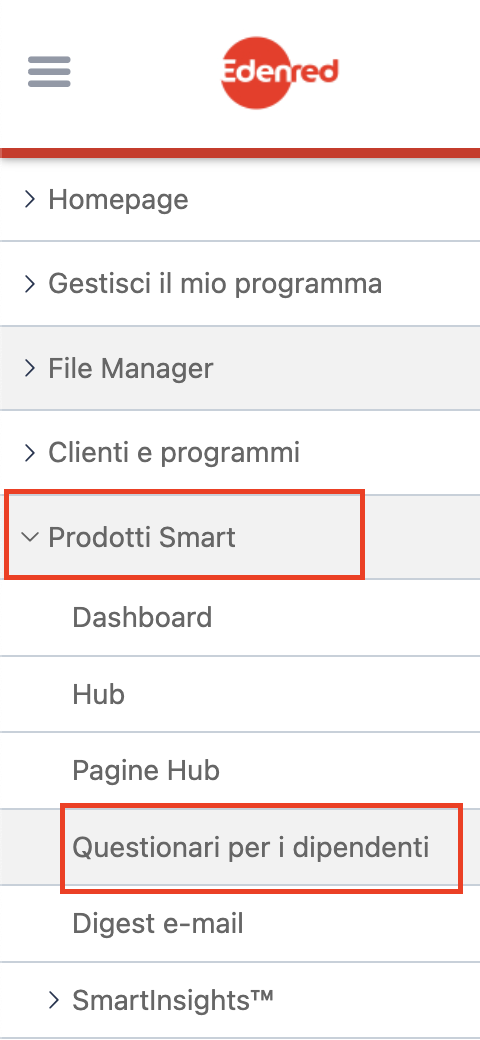Open the hamburger menu icon
This screenshot has width=480, height=1040.
point(49,72)
